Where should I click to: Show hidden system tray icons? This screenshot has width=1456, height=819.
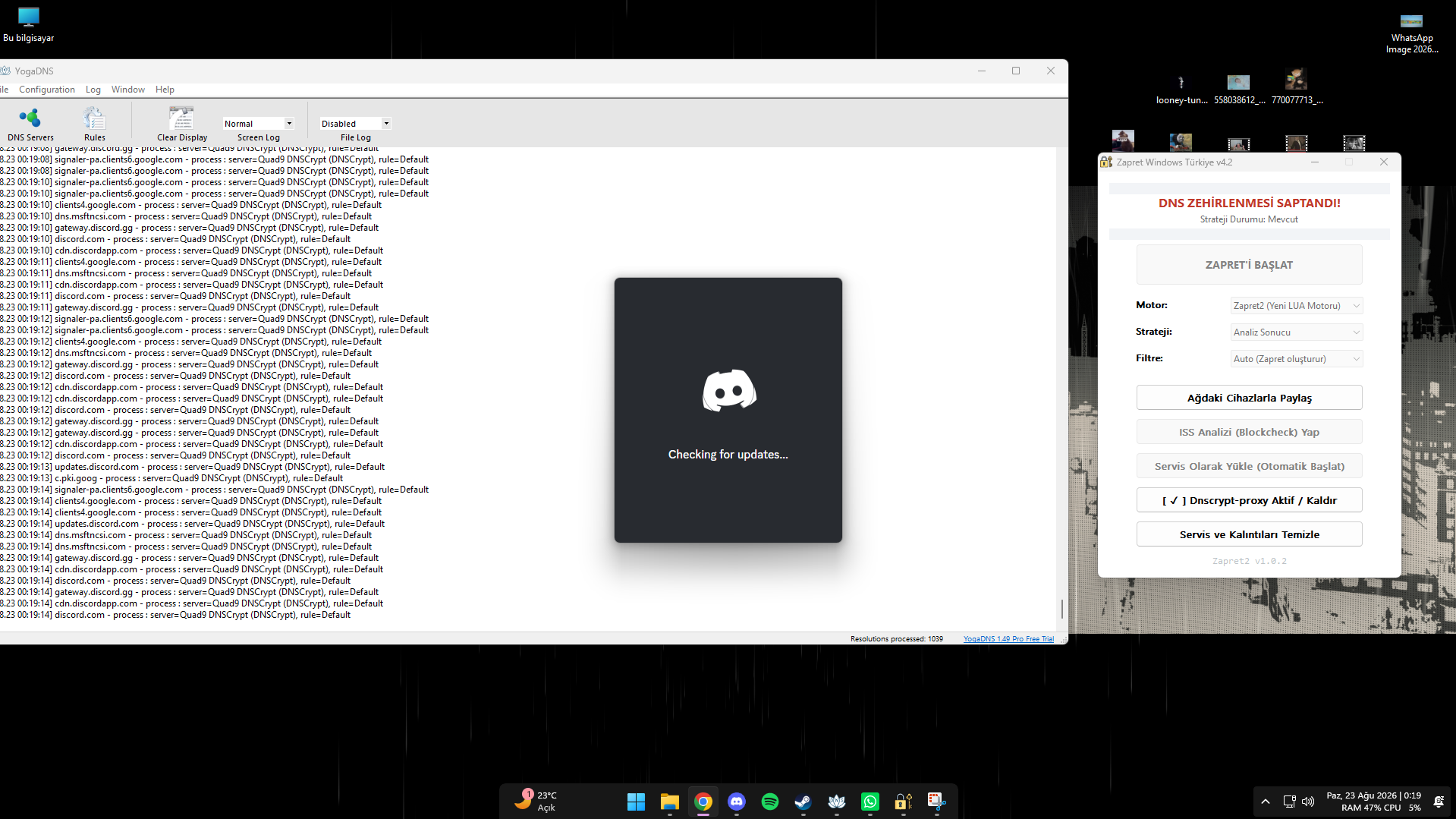coord(1266,802)
